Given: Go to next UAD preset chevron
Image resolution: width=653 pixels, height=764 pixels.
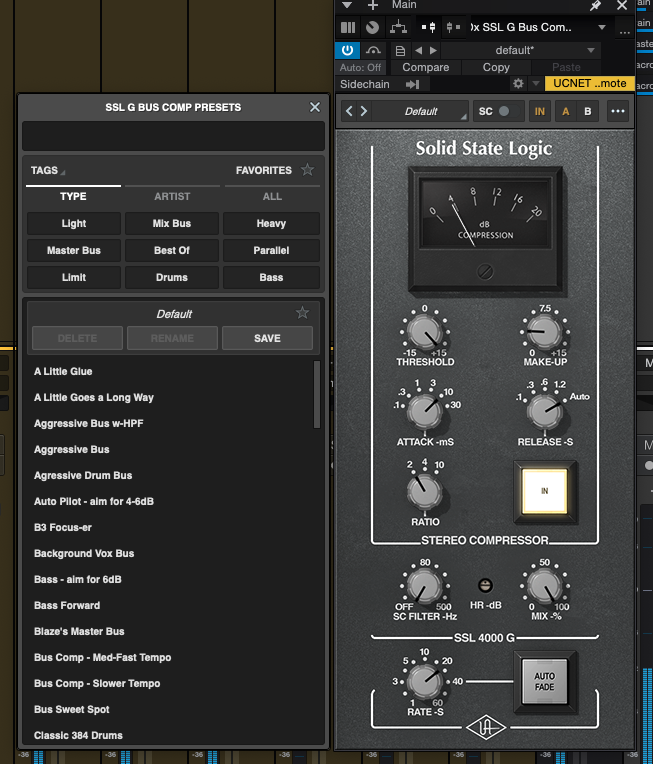Looking at the screenshot, I should 364,111.
